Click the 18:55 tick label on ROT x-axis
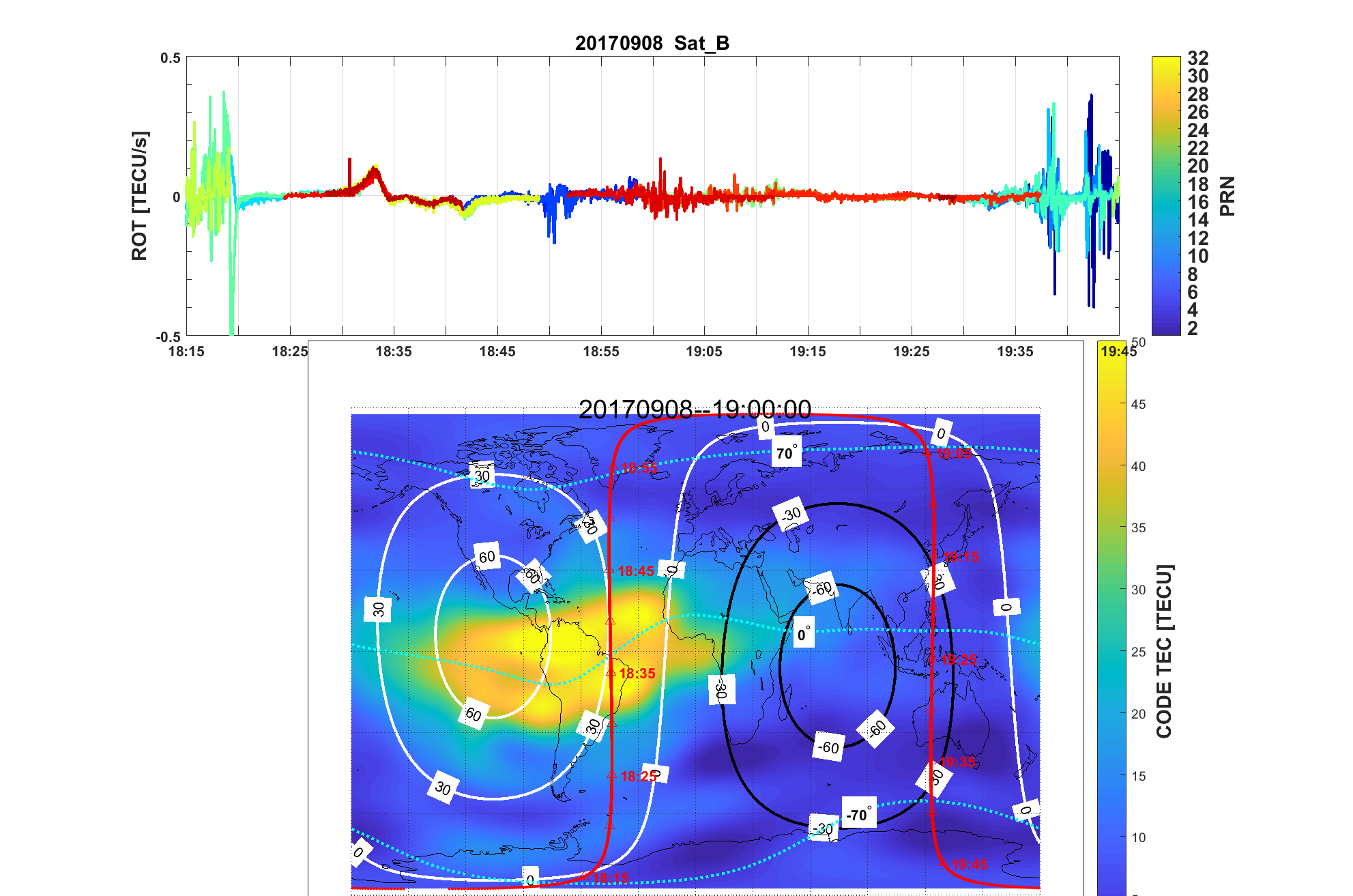 600,351
